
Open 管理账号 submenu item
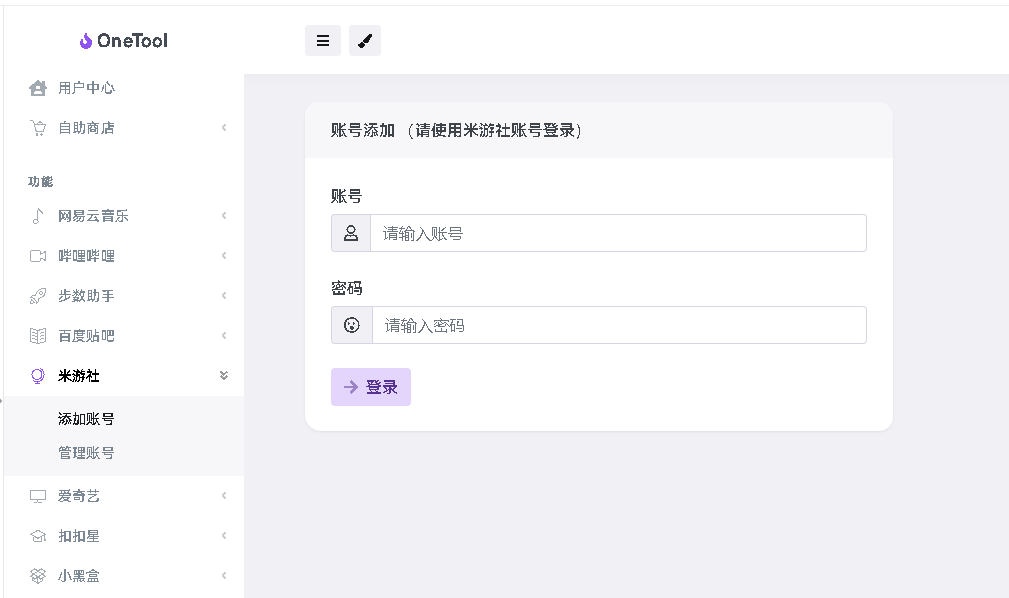click(86, 453)
